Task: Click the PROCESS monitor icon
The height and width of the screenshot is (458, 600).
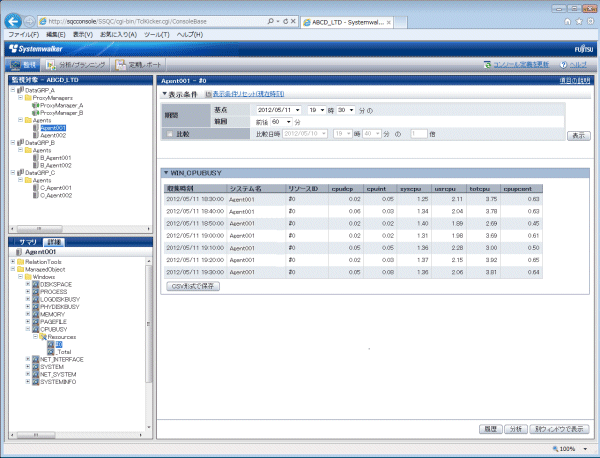Action: click(x=36, y=292)
